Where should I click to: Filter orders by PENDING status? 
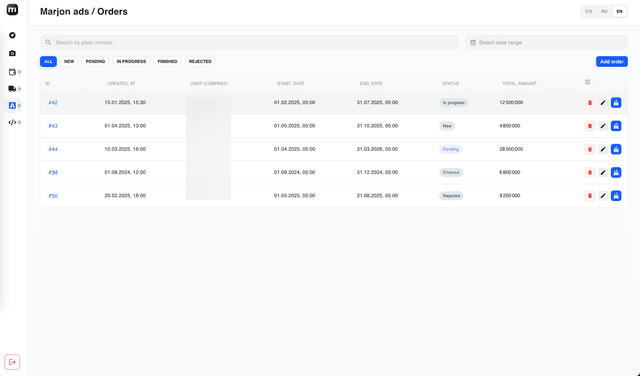95,61
